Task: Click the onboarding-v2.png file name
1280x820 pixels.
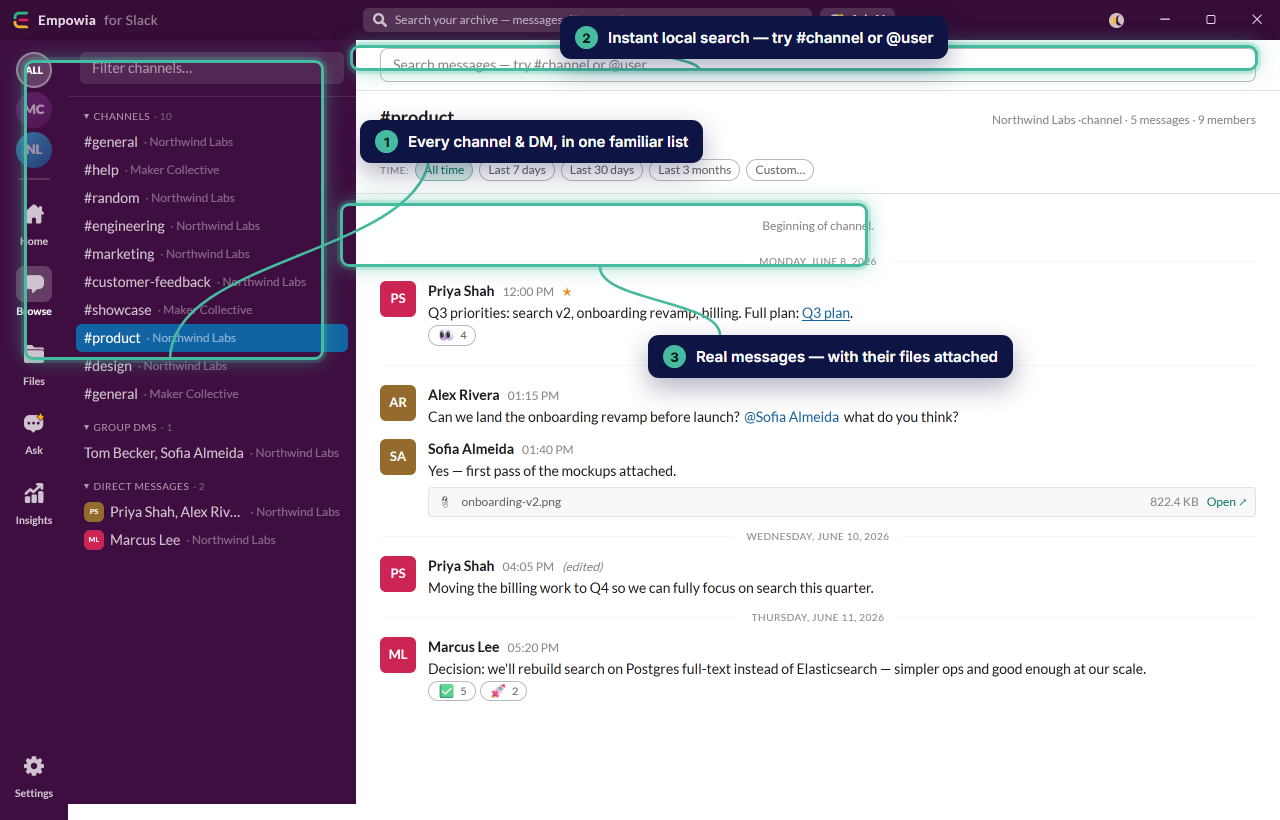Action: click(511, 502)
